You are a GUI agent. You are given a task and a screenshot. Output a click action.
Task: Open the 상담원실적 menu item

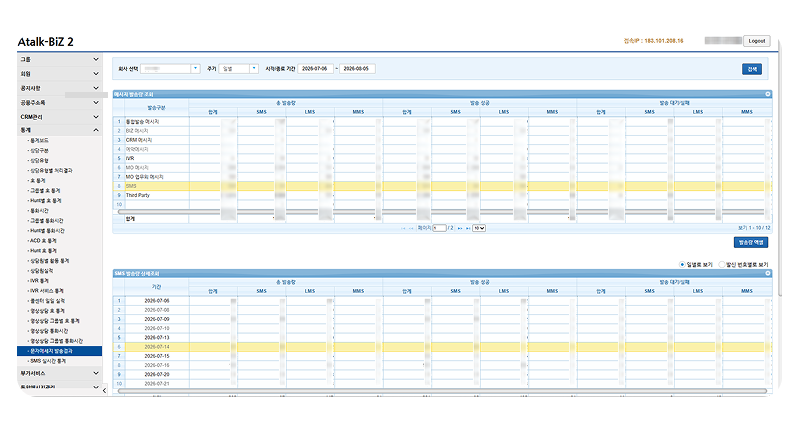point(41,271)
